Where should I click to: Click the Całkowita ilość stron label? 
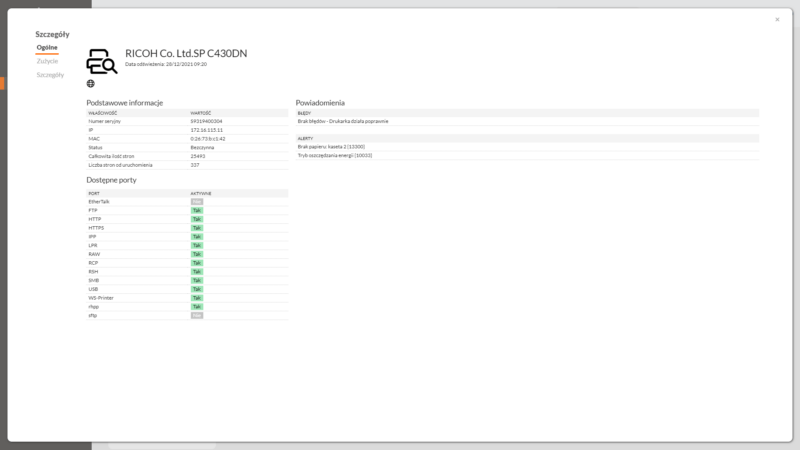click(111, 156)
